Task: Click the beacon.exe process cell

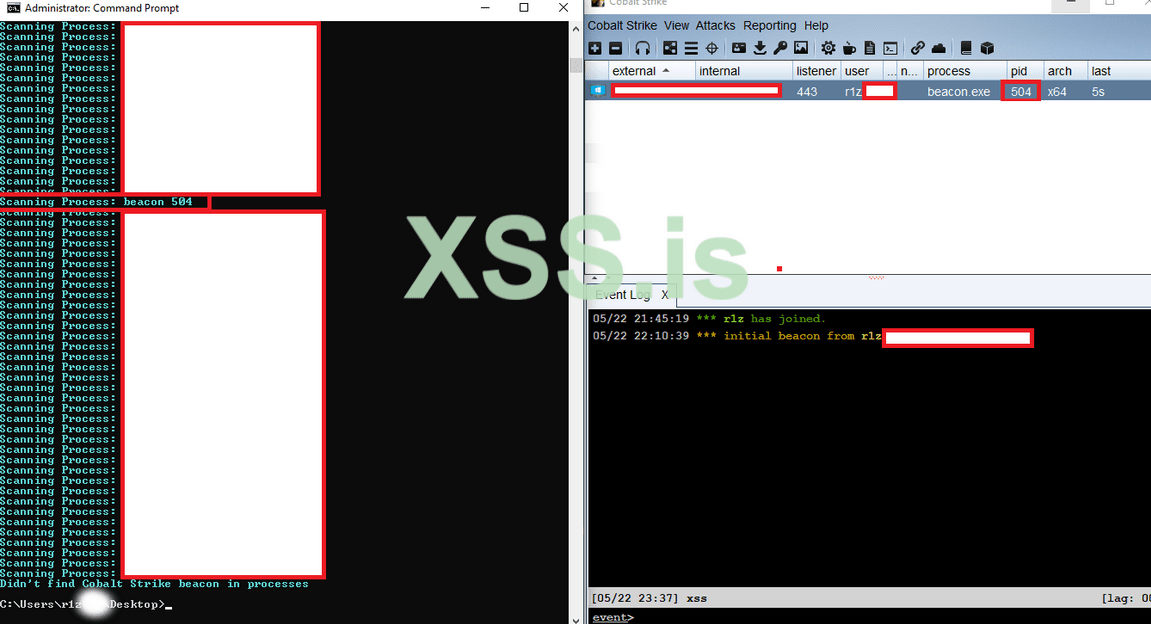Action: [x=959, y=92]
